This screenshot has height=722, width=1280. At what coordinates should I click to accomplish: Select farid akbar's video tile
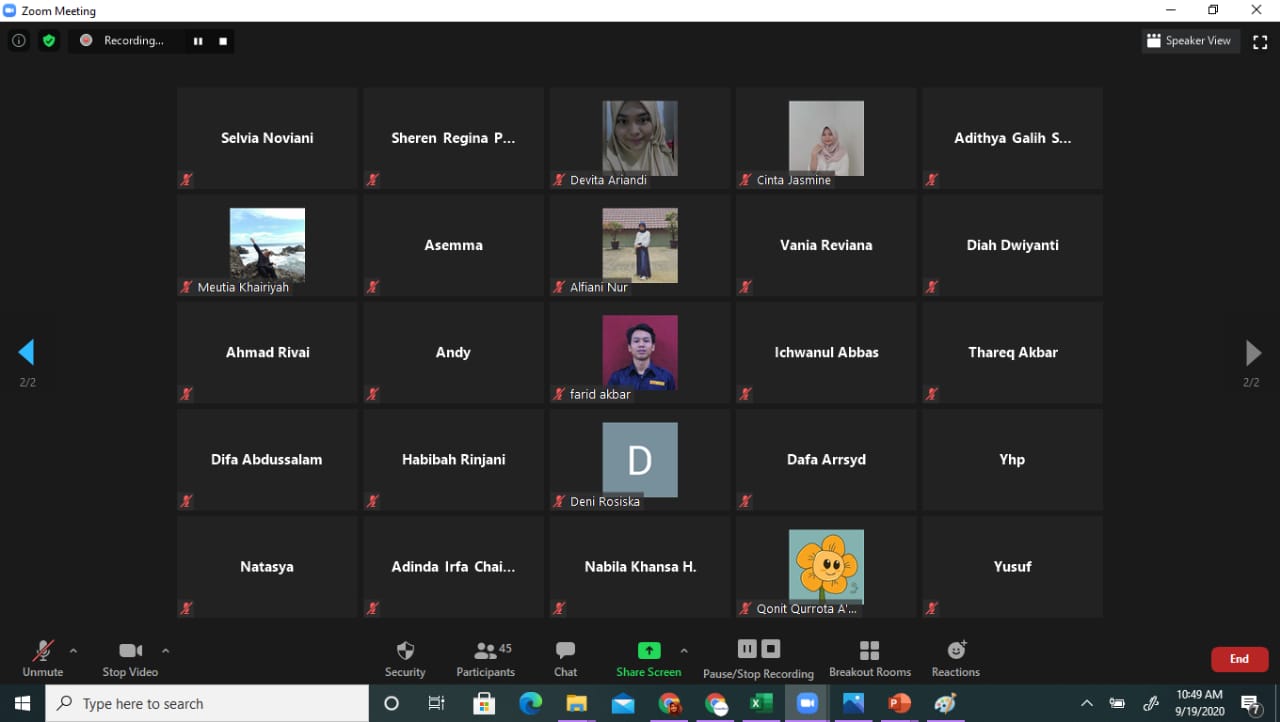(640, 353)
